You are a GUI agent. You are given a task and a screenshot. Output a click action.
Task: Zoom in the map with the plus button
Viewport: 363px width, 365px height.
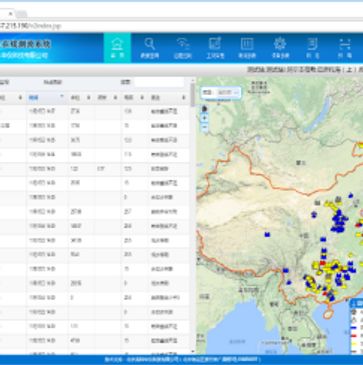pyautogui.click(x=205, y=118)
